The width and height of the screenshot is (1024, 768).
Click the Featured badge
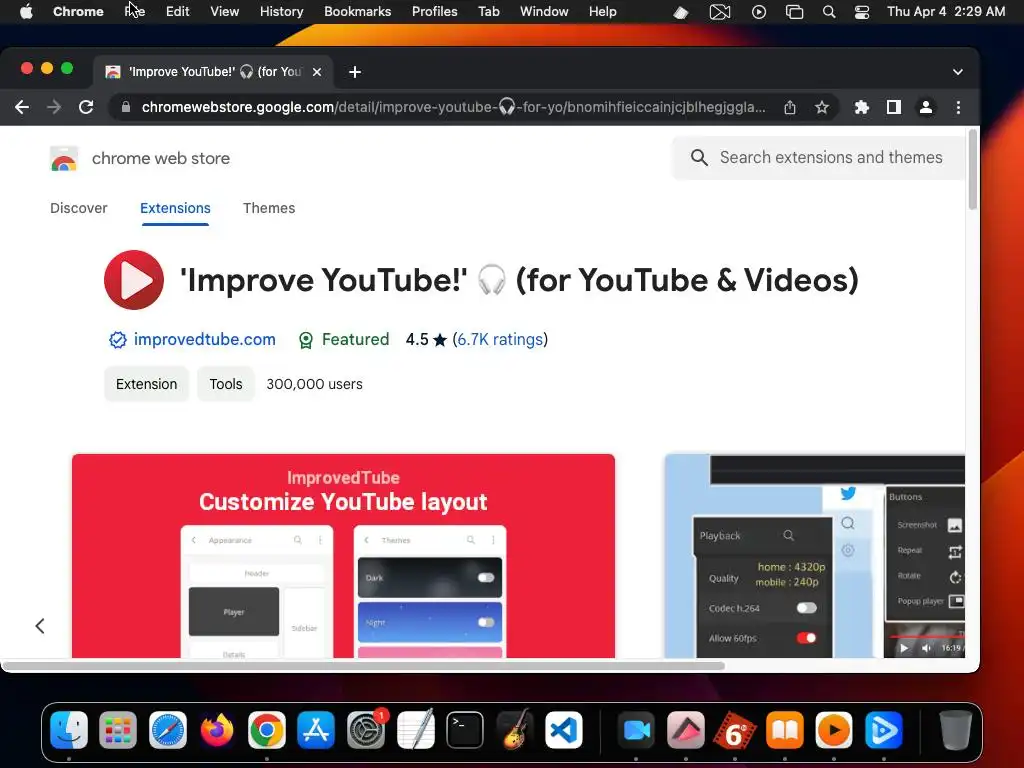(x=344, y=340)
